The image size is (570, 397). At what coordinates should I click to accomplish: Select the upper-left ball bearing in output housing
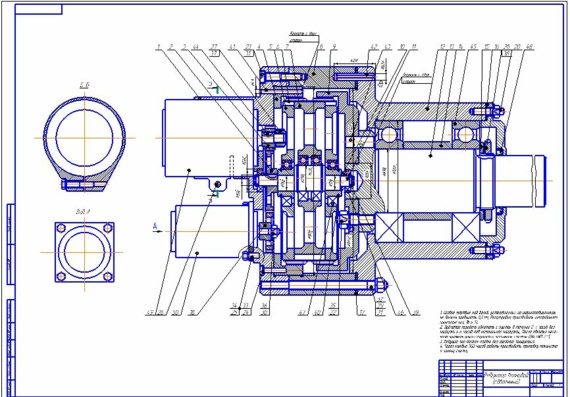(x=389, y=135)
